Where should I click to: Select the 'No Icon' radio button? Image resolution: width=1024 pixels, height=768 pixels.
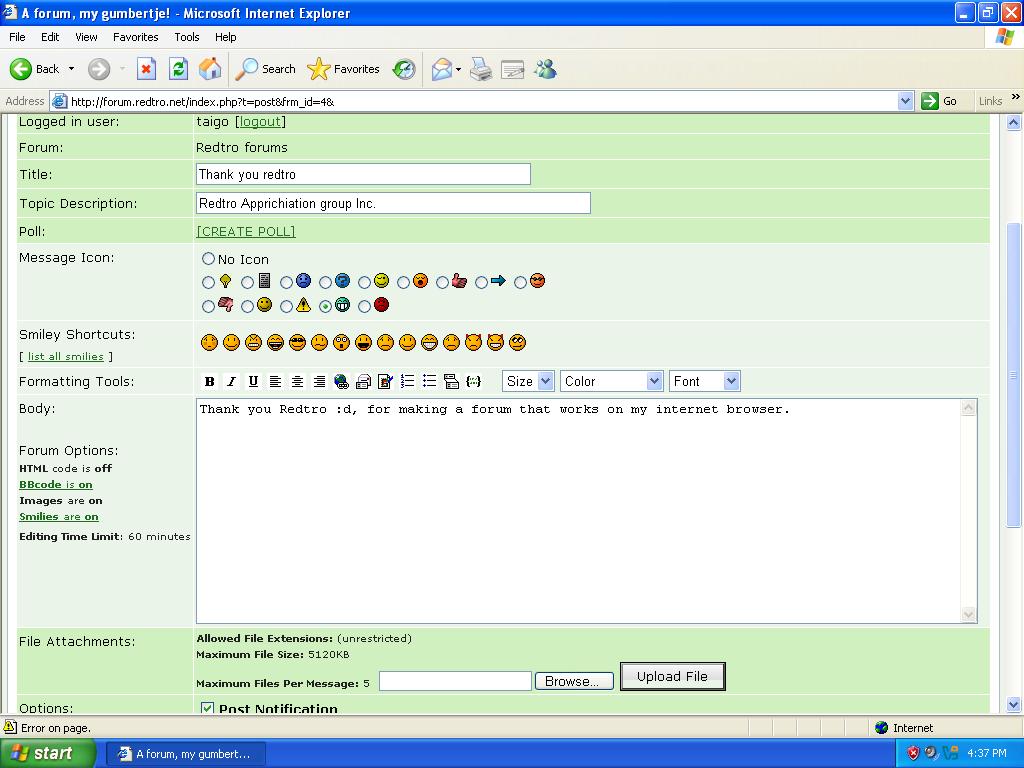(x=208, y=259)
